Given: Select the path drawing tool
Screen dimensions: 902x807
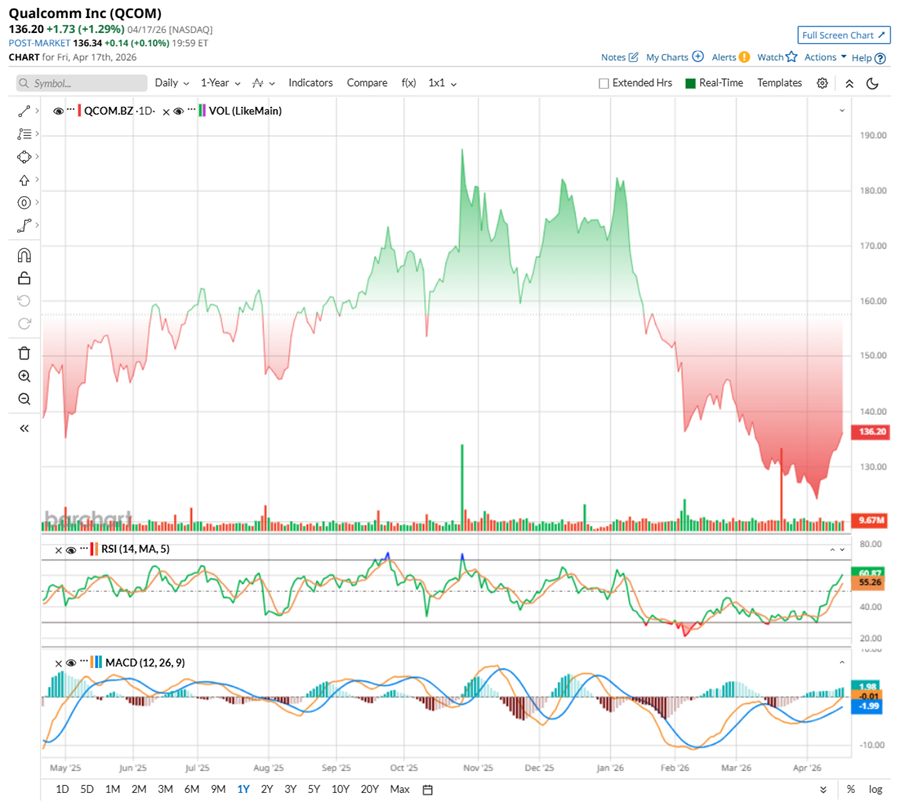Looking at the screenshot, I should (x=24, y=225).
